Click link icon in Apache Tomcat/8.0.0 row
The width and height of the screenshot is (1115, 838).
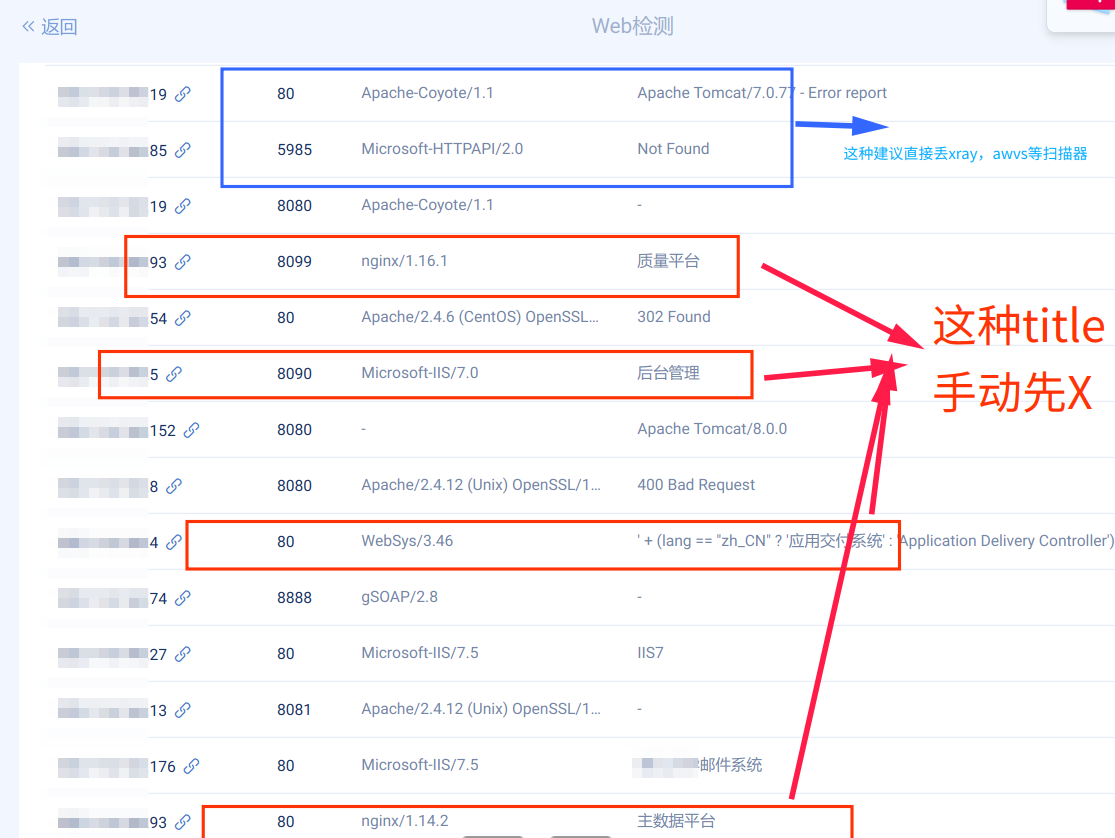(191, 430)
